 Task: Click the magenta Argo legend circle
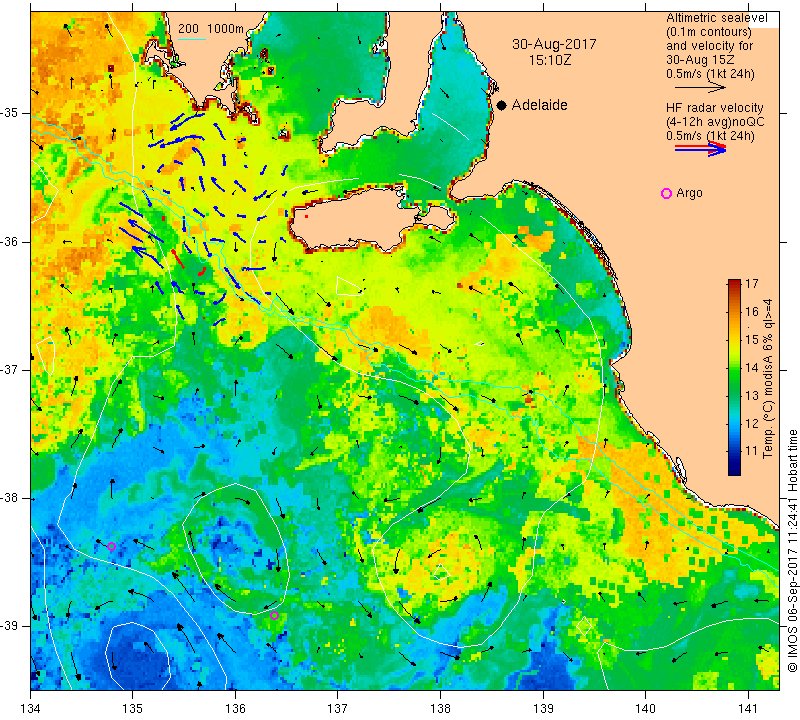[x=666, y=193]
